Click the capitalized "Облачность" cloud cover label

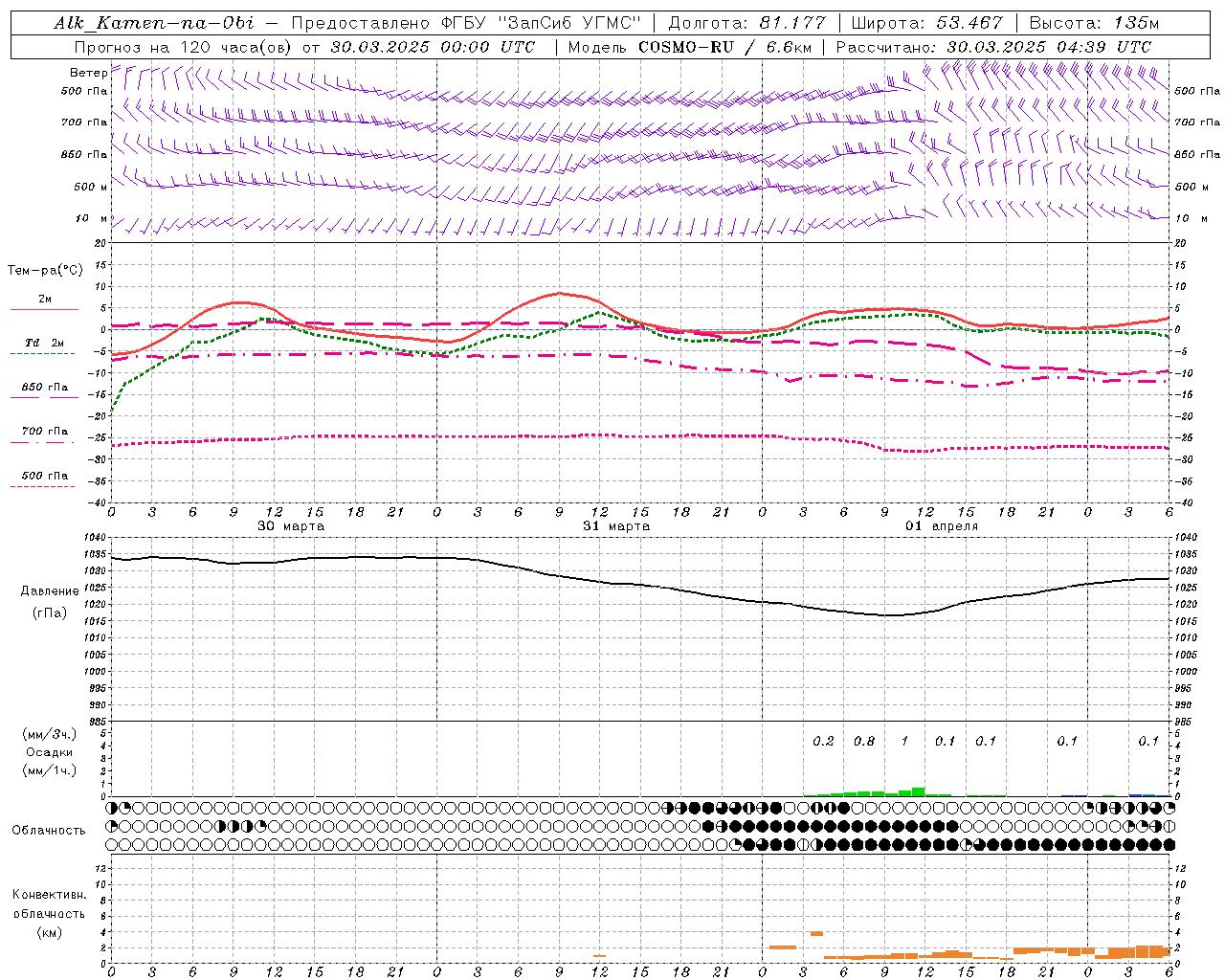click(49, 831)
